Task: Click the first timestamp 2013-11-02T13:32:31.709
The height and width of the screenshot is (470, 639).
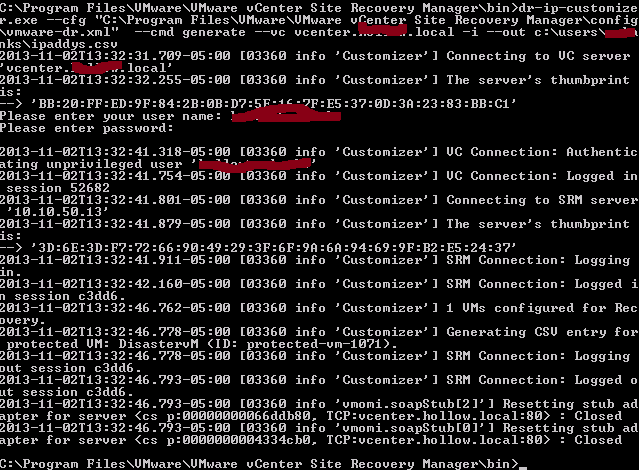Action: [91, 56]
